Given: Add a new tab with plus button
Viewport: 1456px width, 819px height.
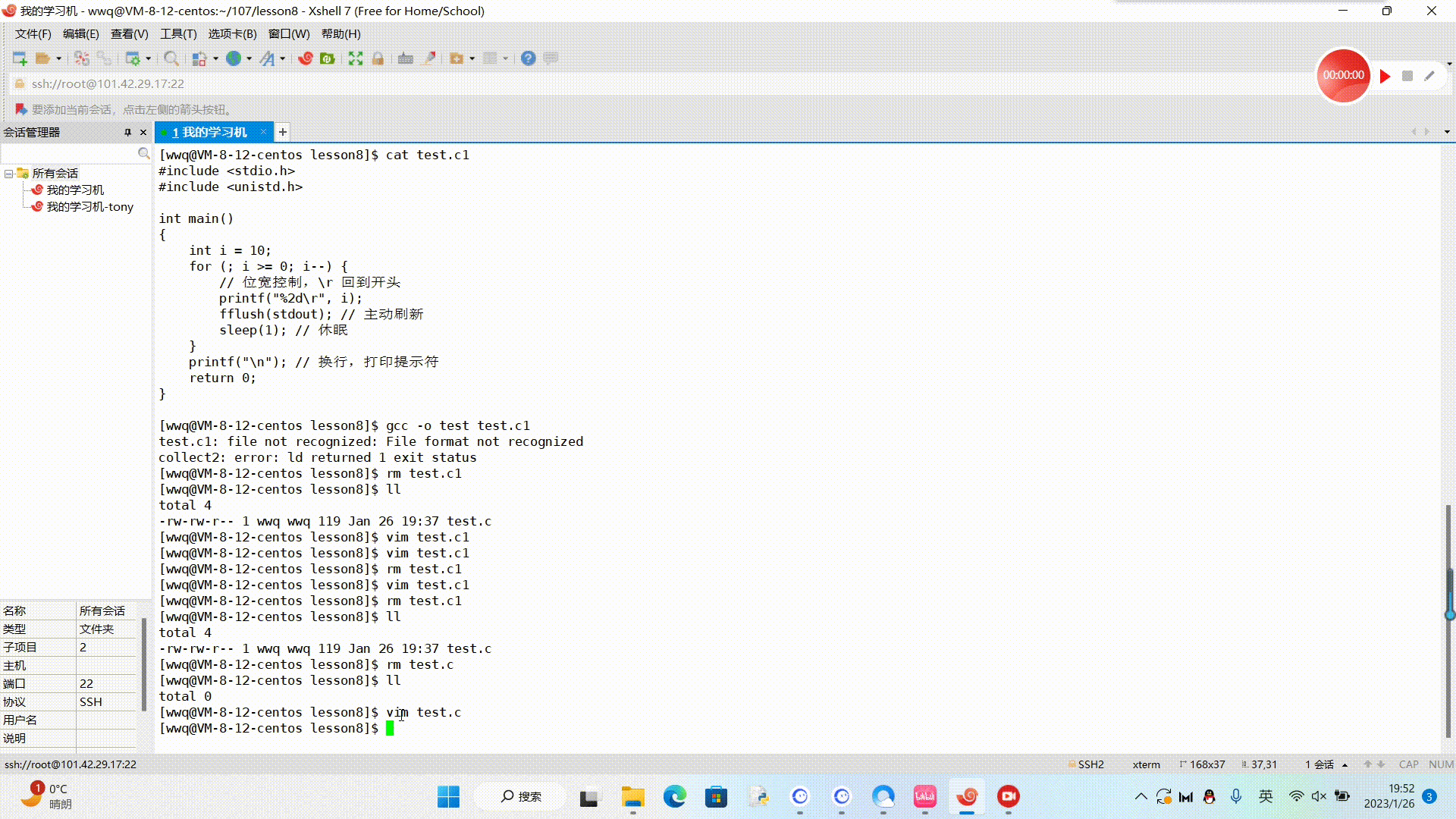Looking at the screenshot, I should (x=283, y=132).
